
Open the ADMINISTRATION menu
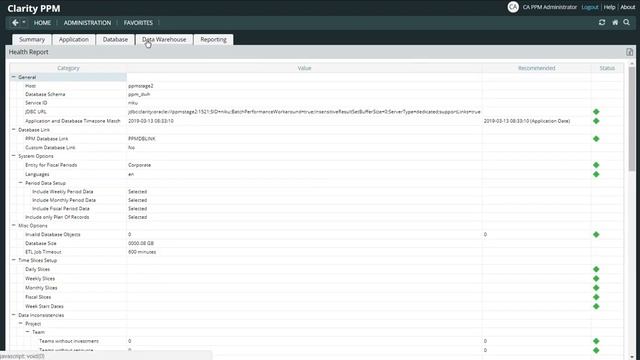point(87,23)
